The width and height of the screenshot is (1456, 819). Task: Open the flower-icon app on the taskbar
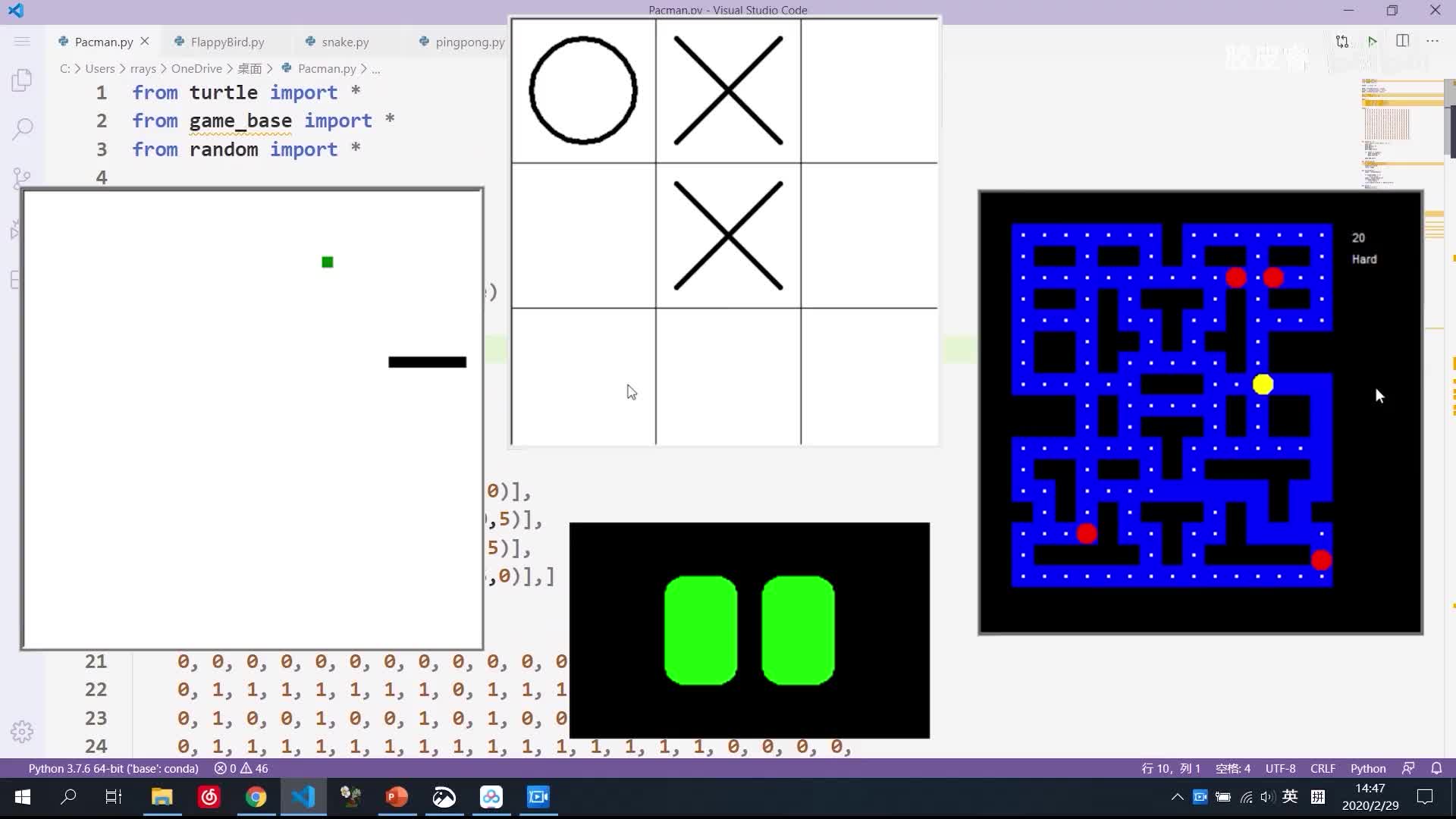pos(350,797)
